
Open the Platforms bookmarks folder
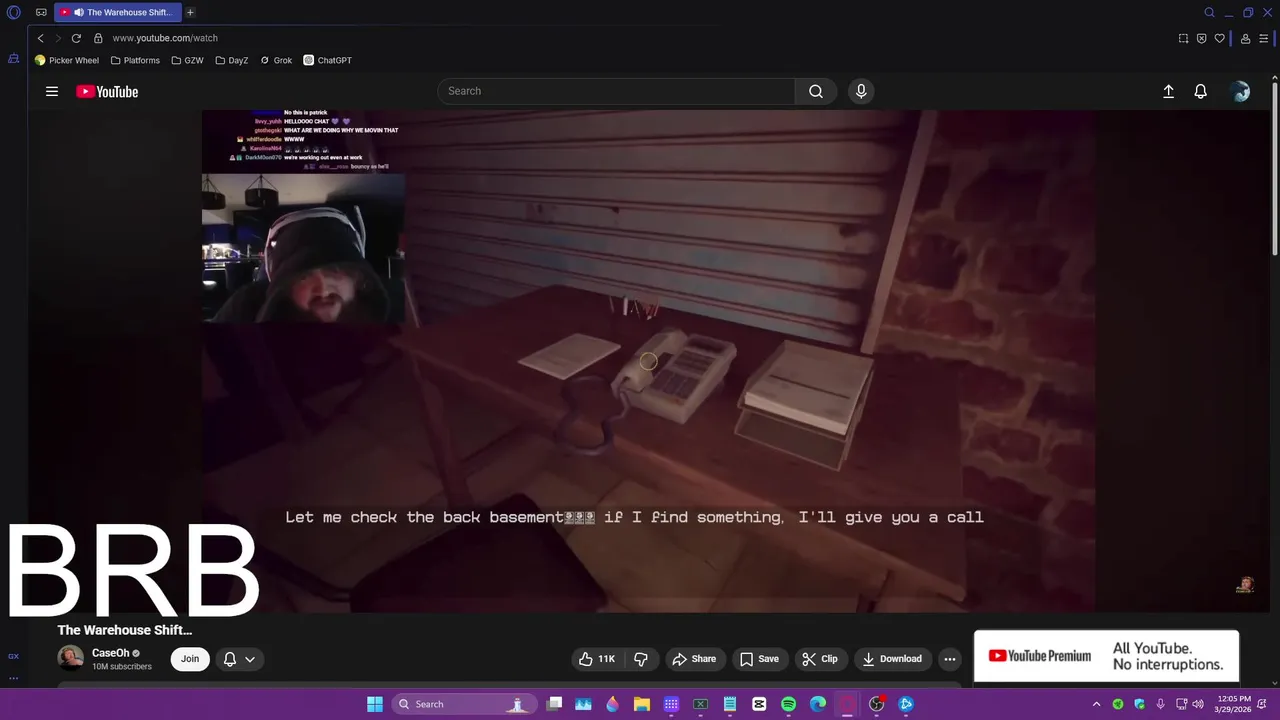point(135,60)
